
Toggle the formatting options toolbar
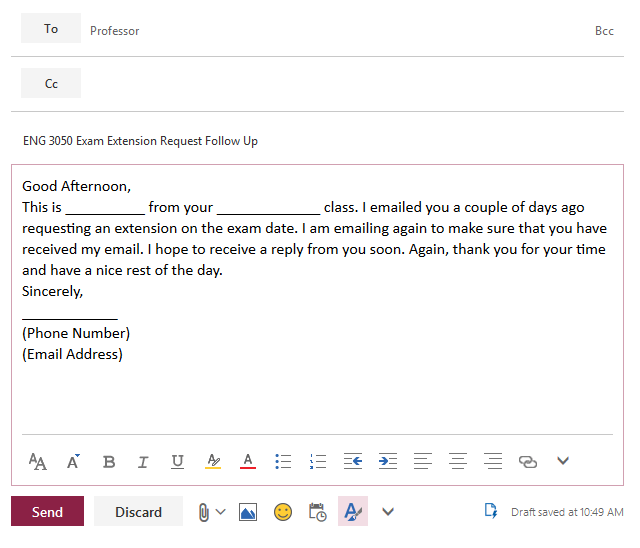[x=353, y=511]
